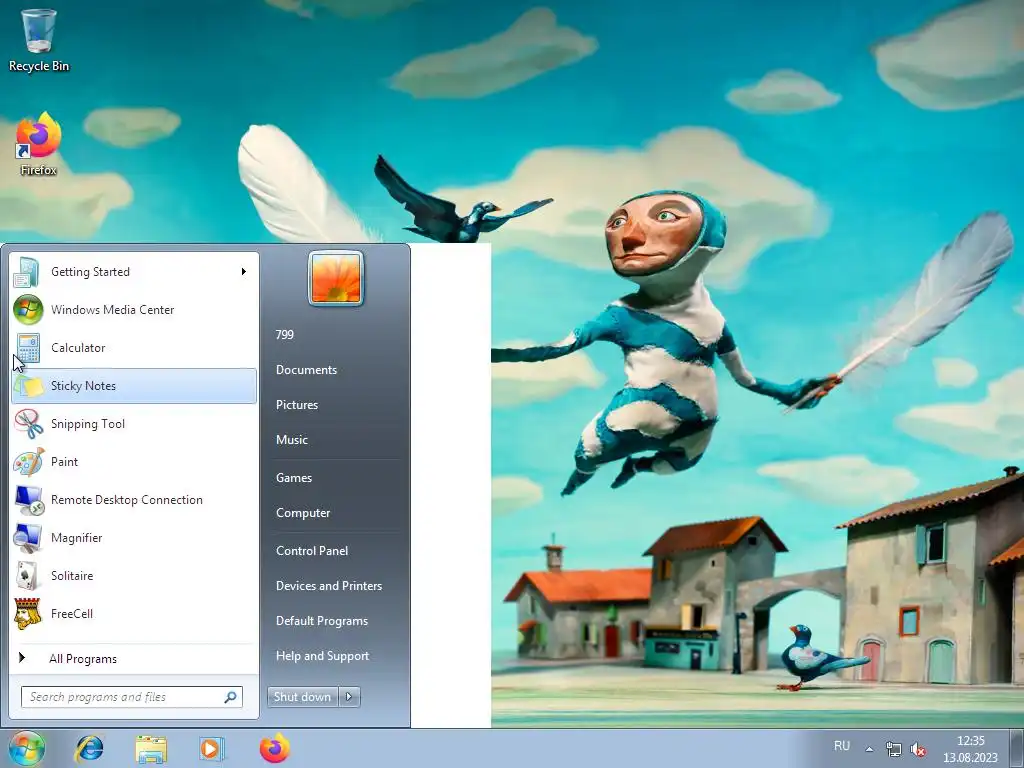Click the Snipping Tool scissors icon

pos(28,424)
